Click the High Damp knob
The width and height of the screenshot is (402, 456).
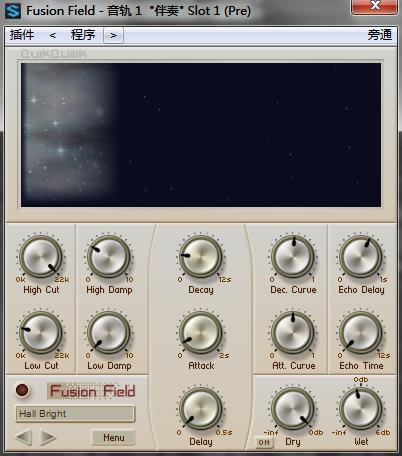109,257
